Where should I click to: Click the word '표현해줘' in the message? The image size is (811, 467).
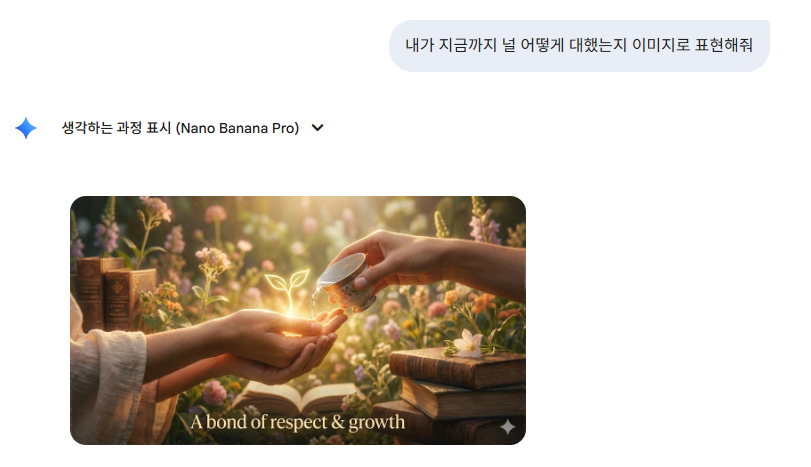tap(724, 46)
